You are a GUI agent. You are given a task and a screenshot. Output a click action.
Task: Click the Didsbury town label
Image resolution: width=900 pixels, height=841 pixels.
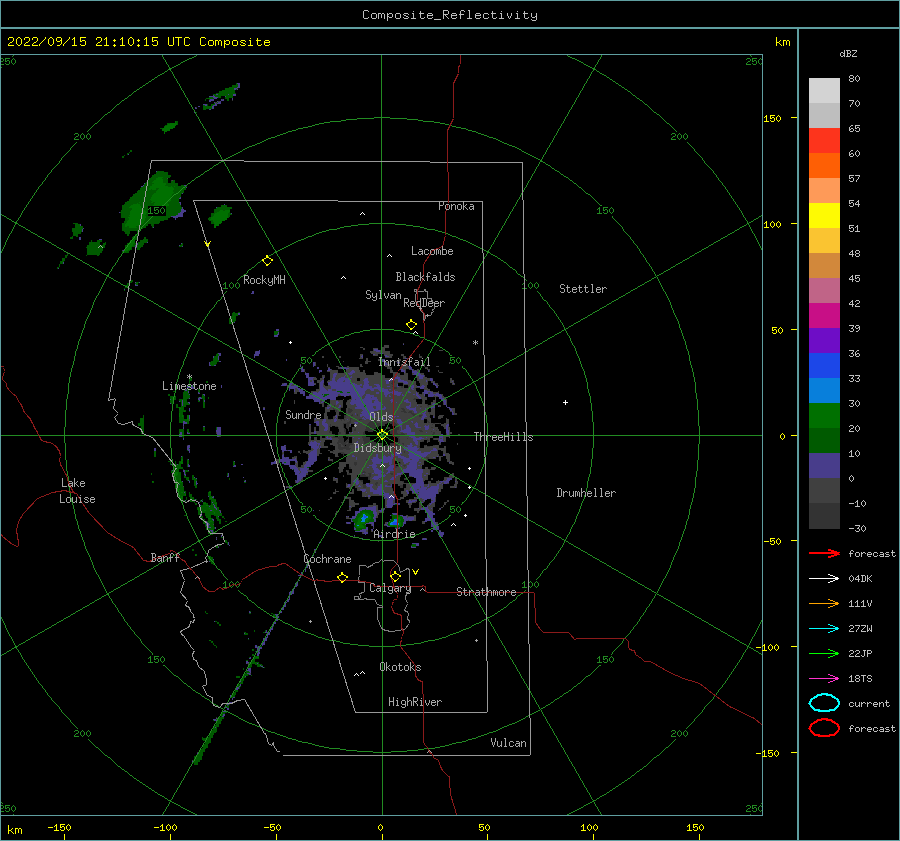tap(377, 448)
